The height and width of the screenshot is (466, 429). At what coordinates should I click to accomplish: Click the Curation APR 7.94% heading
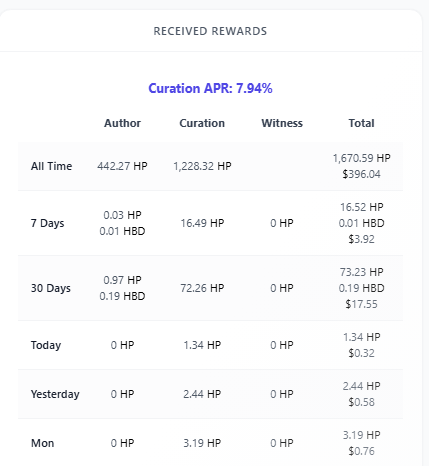coord(210,88)
